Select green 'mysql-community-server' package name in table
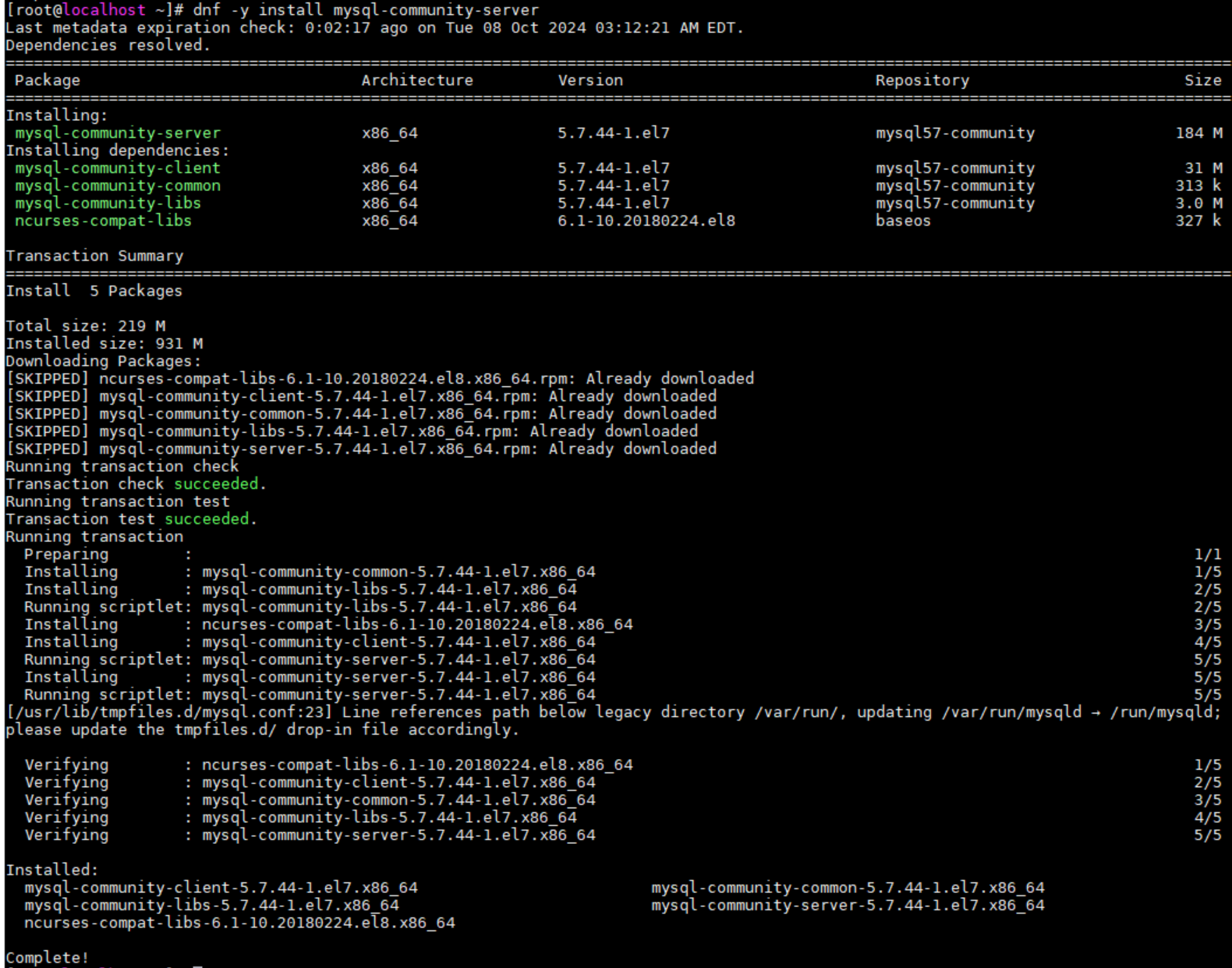 (x=118, y=133)
